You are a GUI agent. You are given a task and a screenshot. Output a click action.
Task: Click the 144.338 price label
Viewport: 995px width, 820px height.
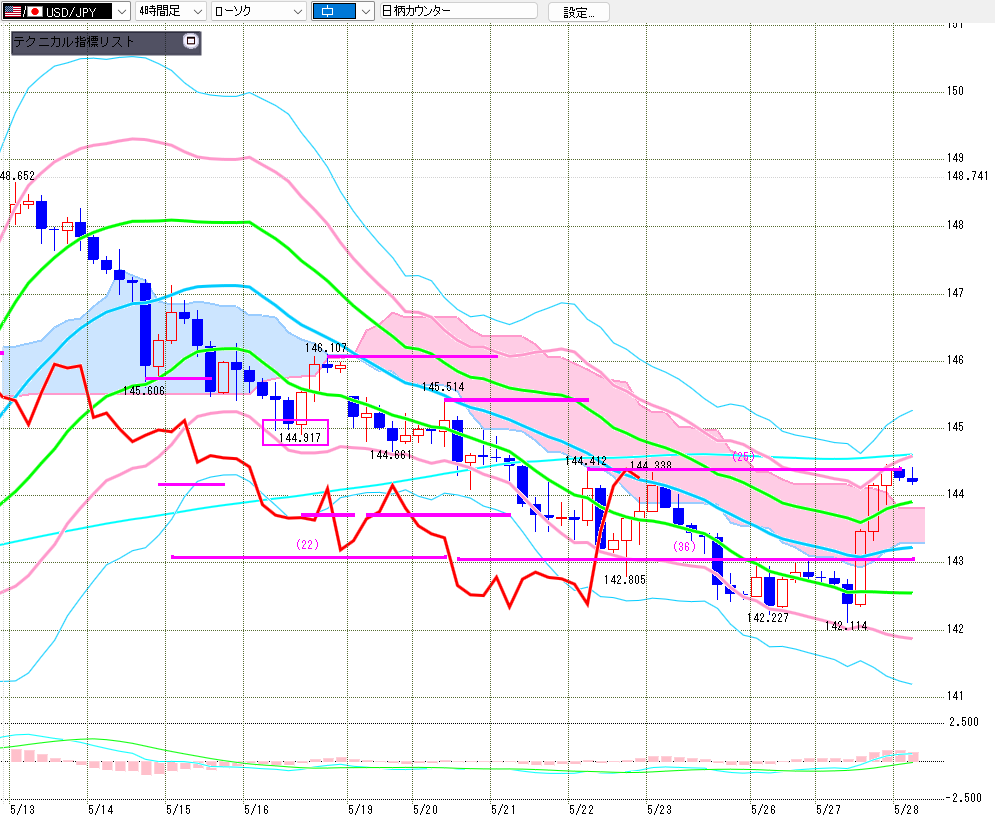coord(650,465)
